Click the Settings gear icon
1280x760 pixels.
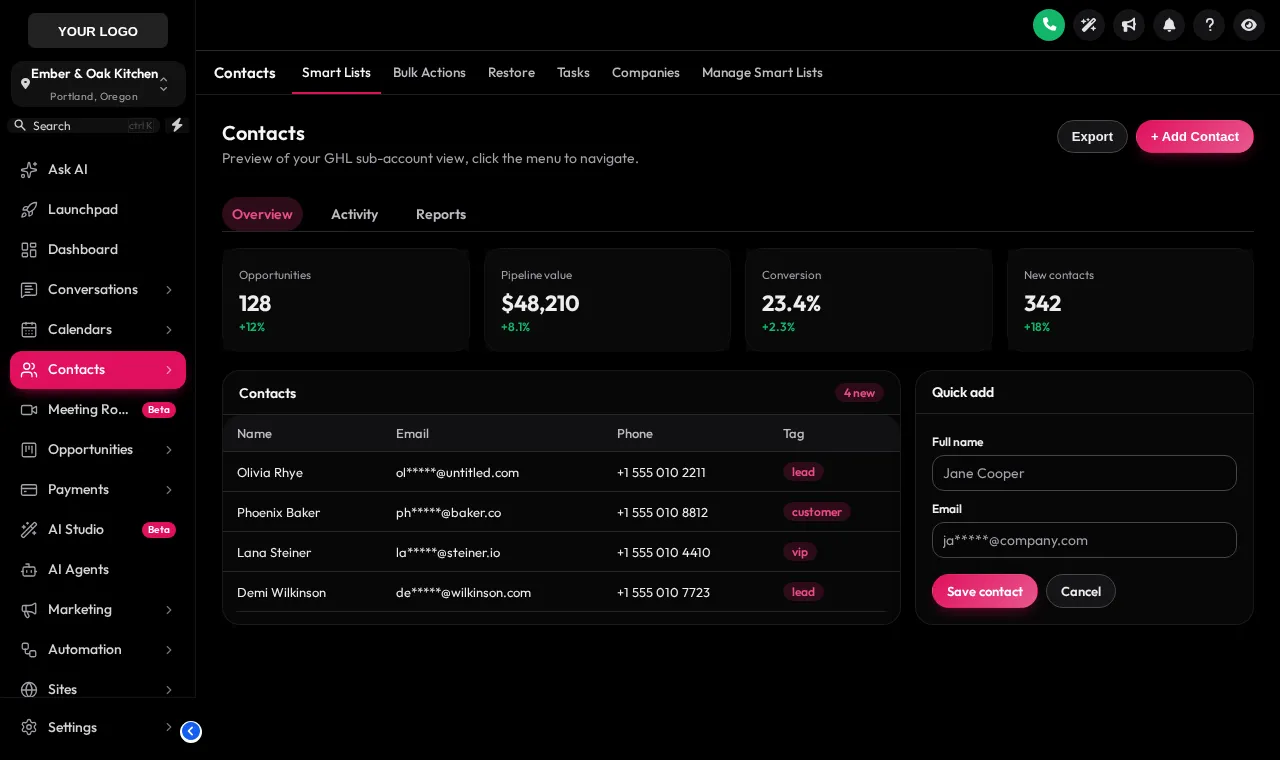29,728
